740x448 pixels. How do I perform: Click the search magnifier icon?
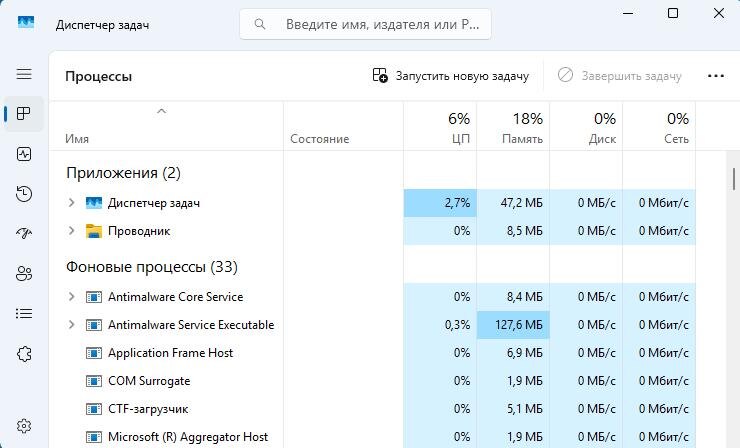coord(260,24)
